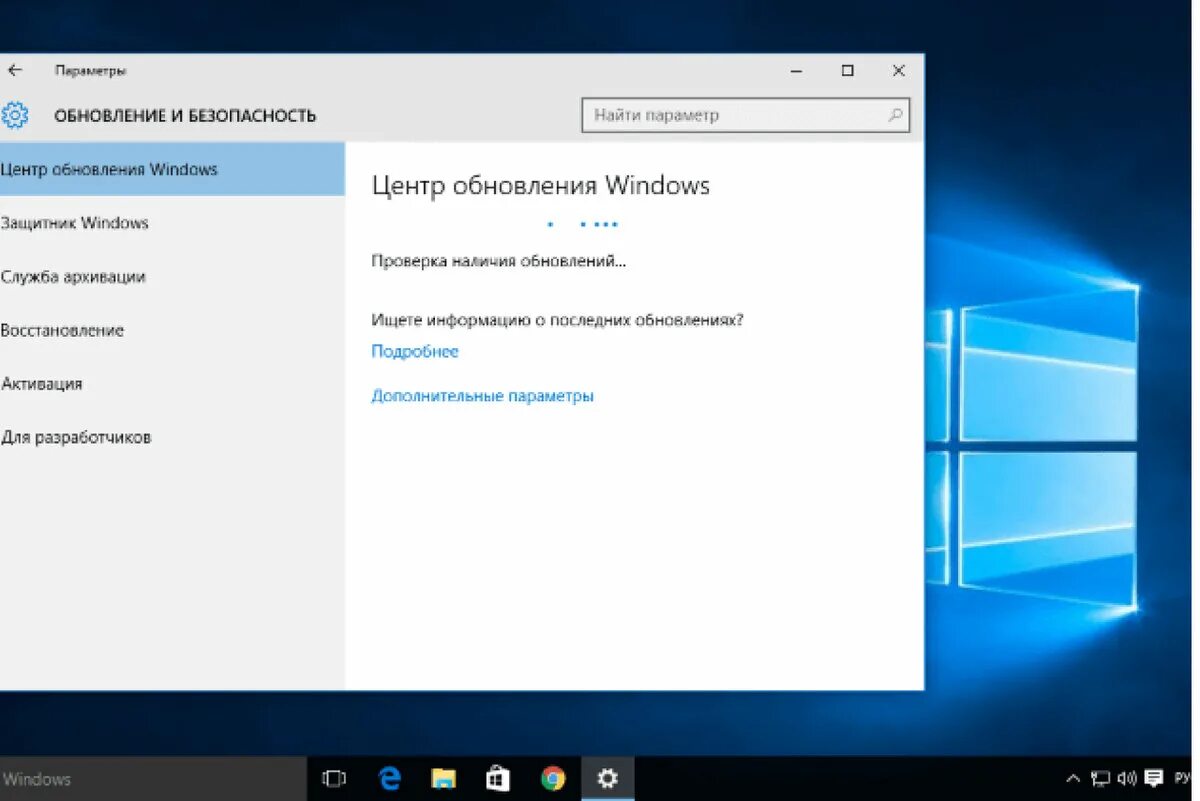Close the Параметры window
Viewport: 1200px width, 801px height.
899,71
